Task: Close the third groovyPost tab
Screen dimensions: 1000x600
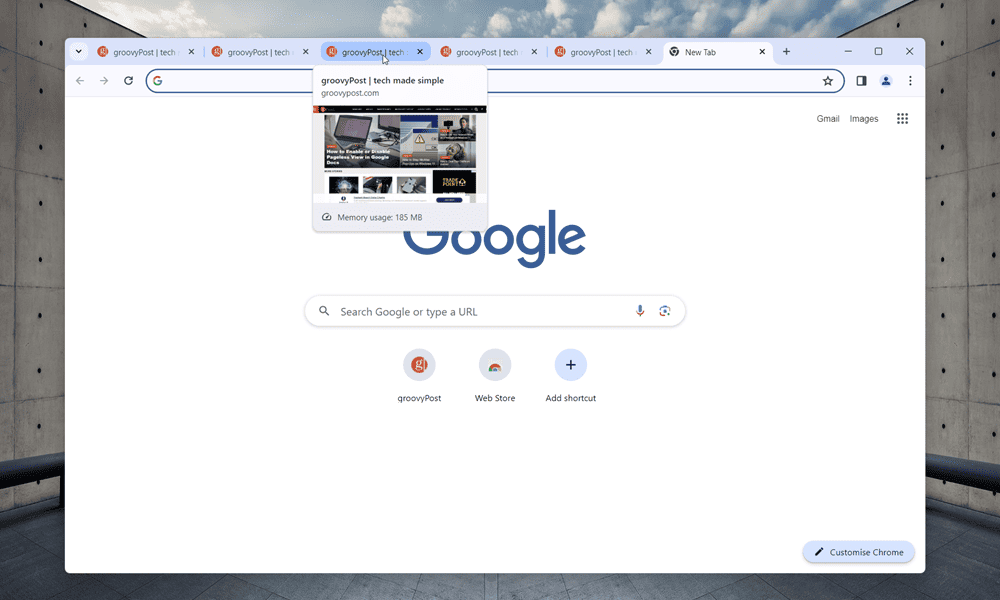Action: tap(420, 52)
